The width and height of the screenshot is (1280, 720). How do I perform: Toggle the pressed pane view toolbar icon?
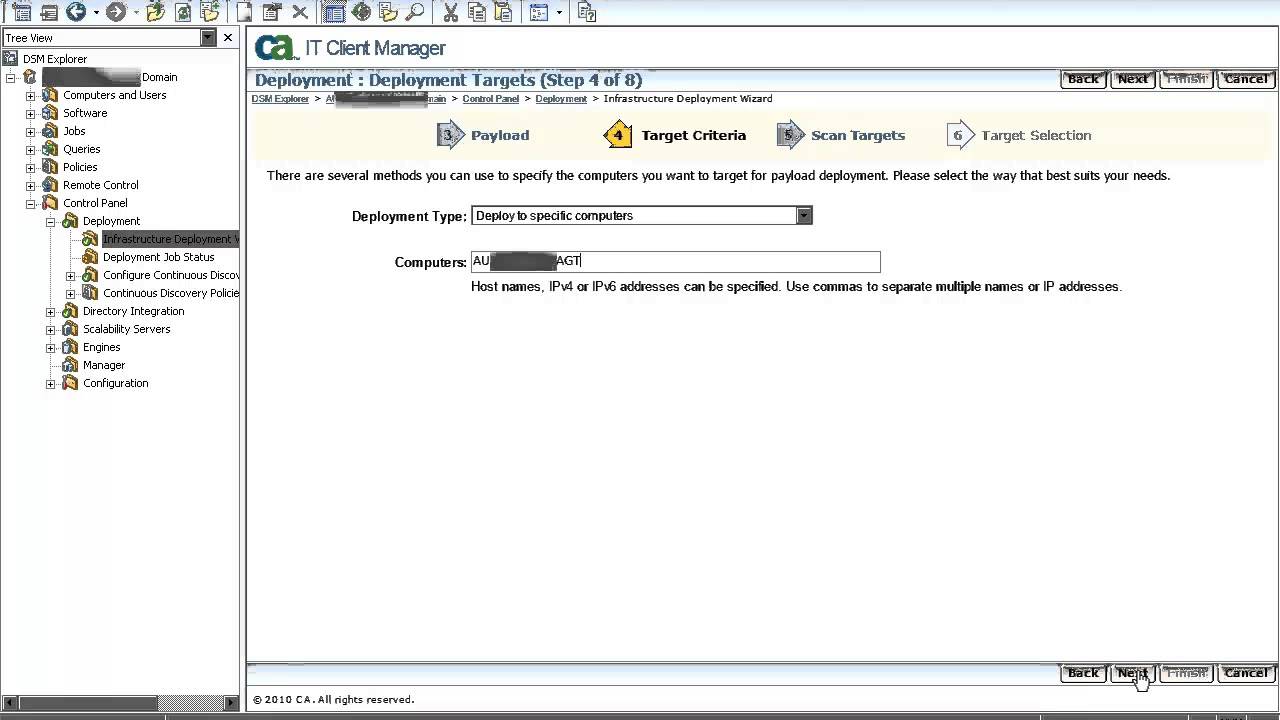(x=334, y=12)
